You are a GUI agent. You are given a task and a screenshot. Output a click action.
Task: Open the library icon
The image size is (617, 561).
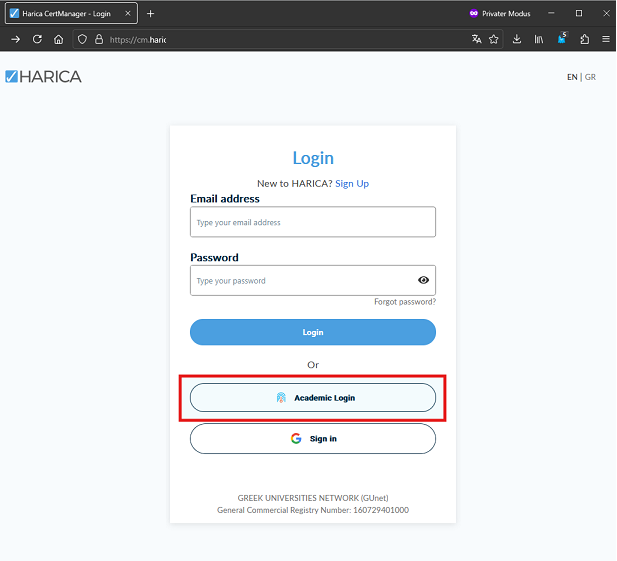coord(539,39)
